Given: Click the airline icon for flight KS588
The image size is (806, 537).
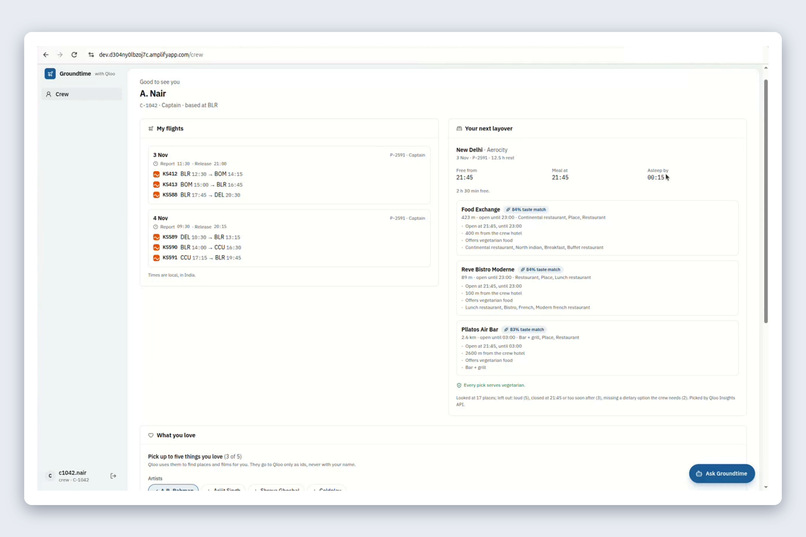Looking at the screenshot, I should coord(156,195).
